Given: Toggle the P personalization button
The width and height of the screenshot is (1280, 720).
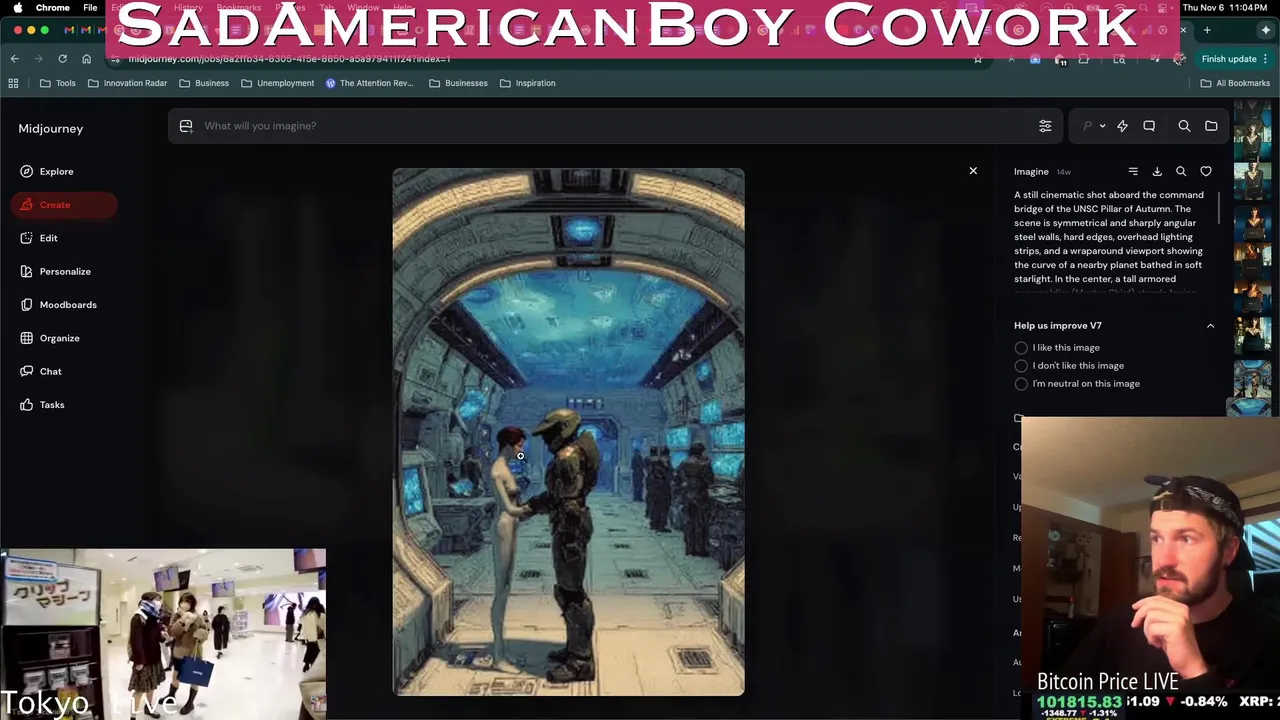Looking at the screenshot, I should pyautogui.click(x=1087, y=126).
